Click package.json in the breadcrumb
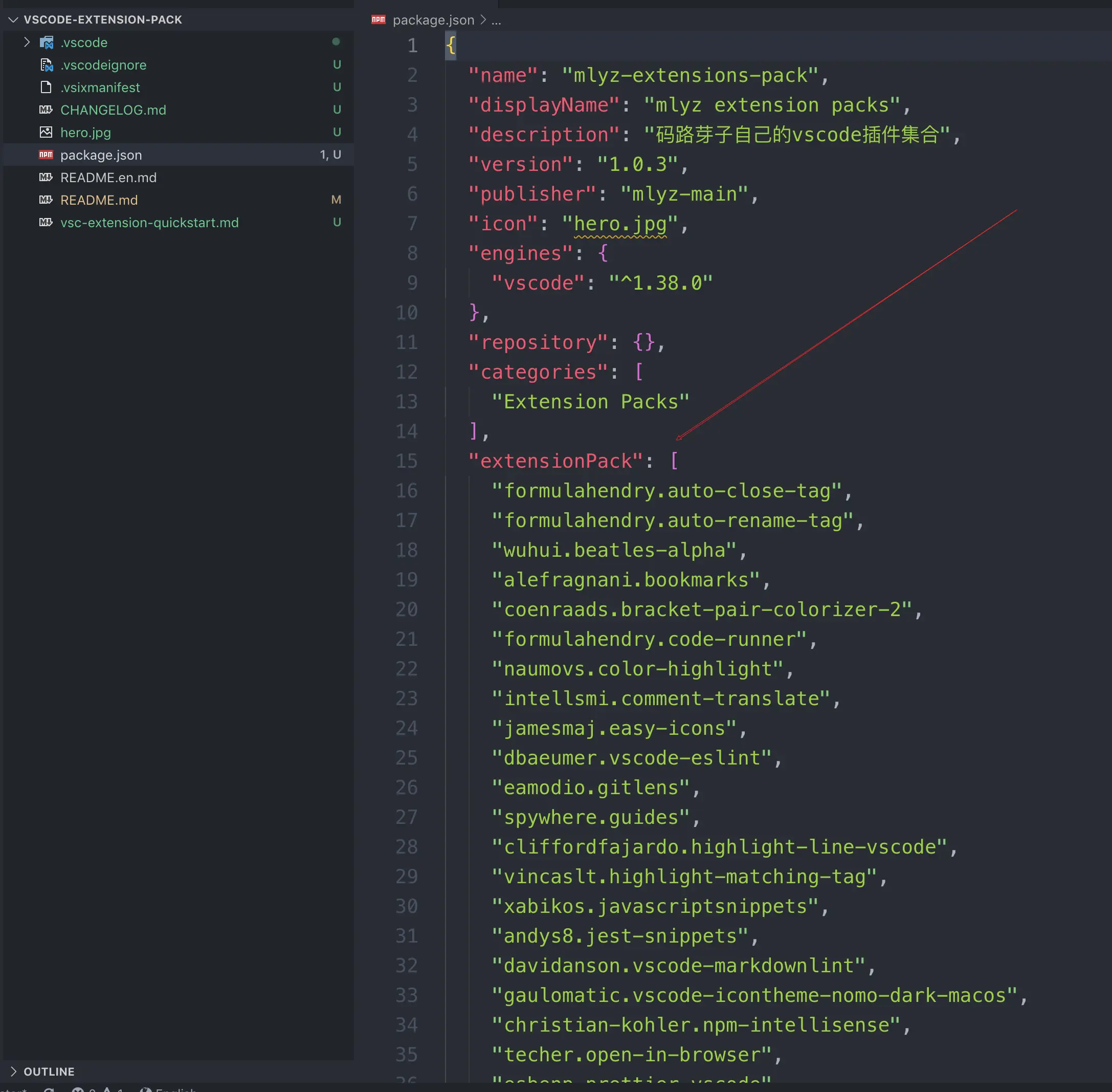 pyautogui.click(x=433, y=20)
